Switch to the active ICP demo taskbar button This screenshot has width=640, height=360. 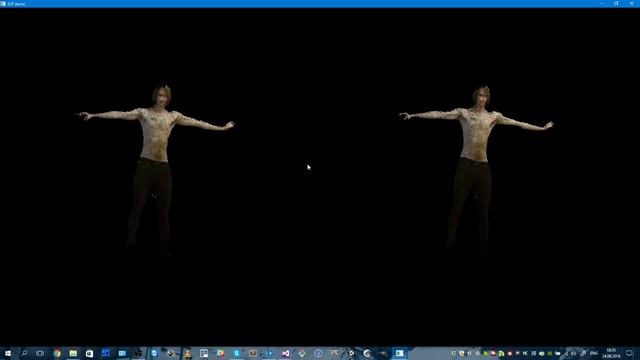click(x=400, y=353)
